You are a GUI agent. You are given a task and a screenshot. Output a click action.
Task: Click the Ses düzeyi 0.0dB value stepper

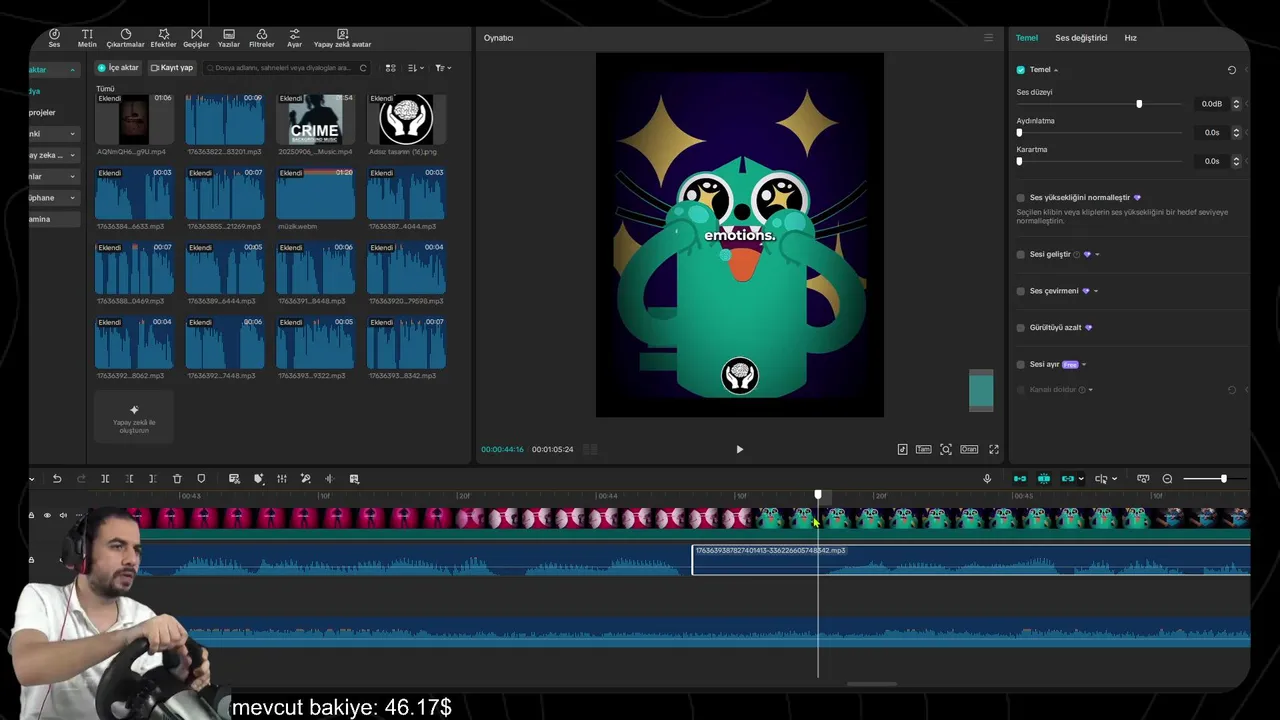1236,104
